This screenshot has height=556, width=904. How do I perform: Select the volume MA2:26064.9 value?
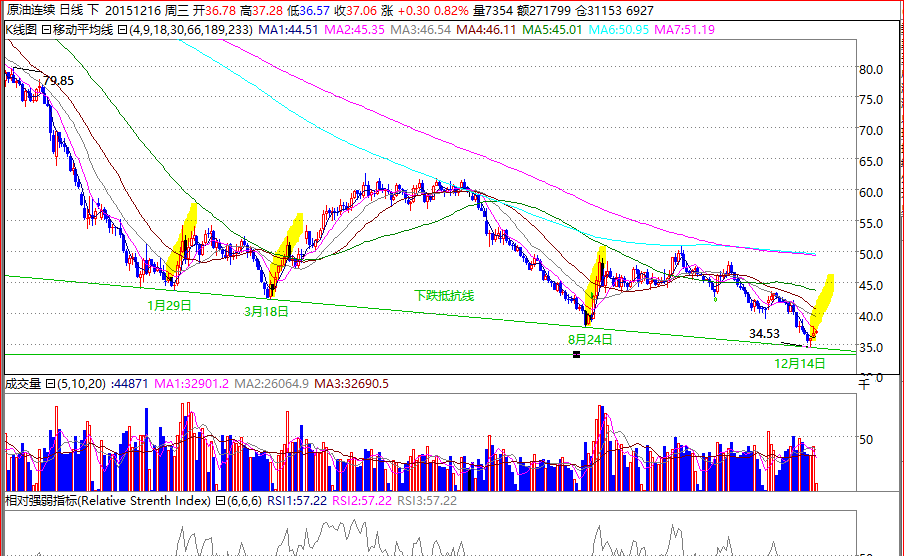[x=272, y=384]
